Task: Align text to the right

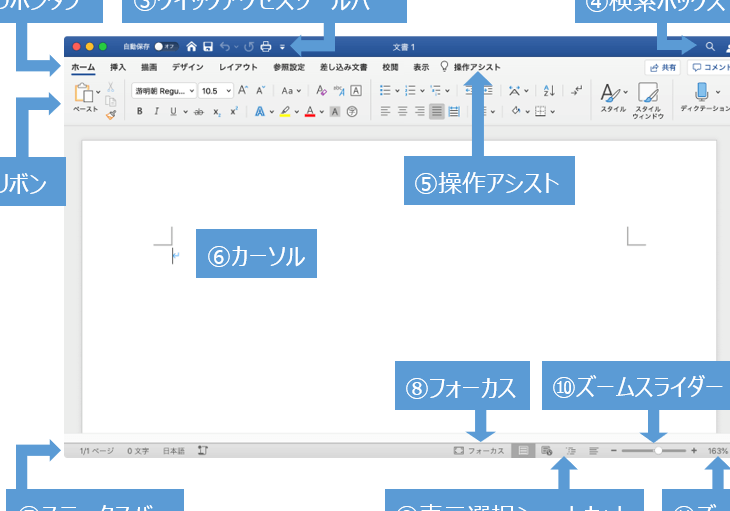Action: point(419,112)
